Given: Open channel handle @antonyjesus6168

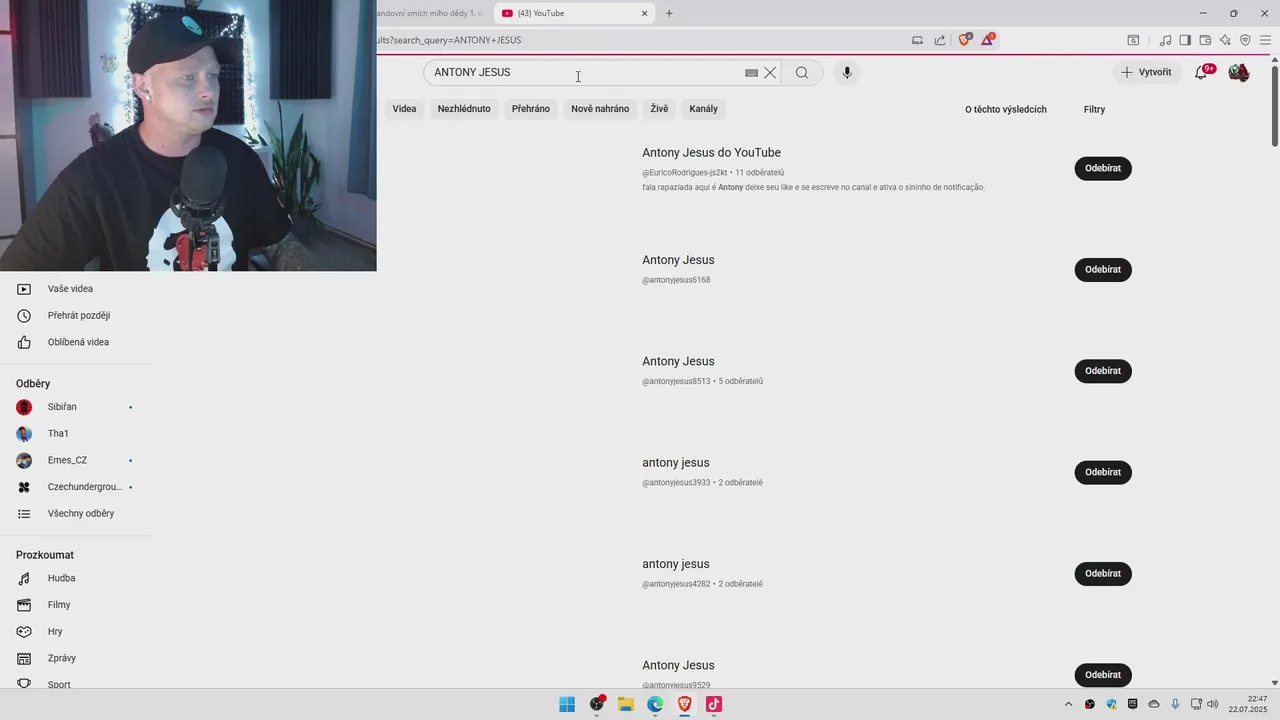Looking at the screenshot, I should pos(676,280).
